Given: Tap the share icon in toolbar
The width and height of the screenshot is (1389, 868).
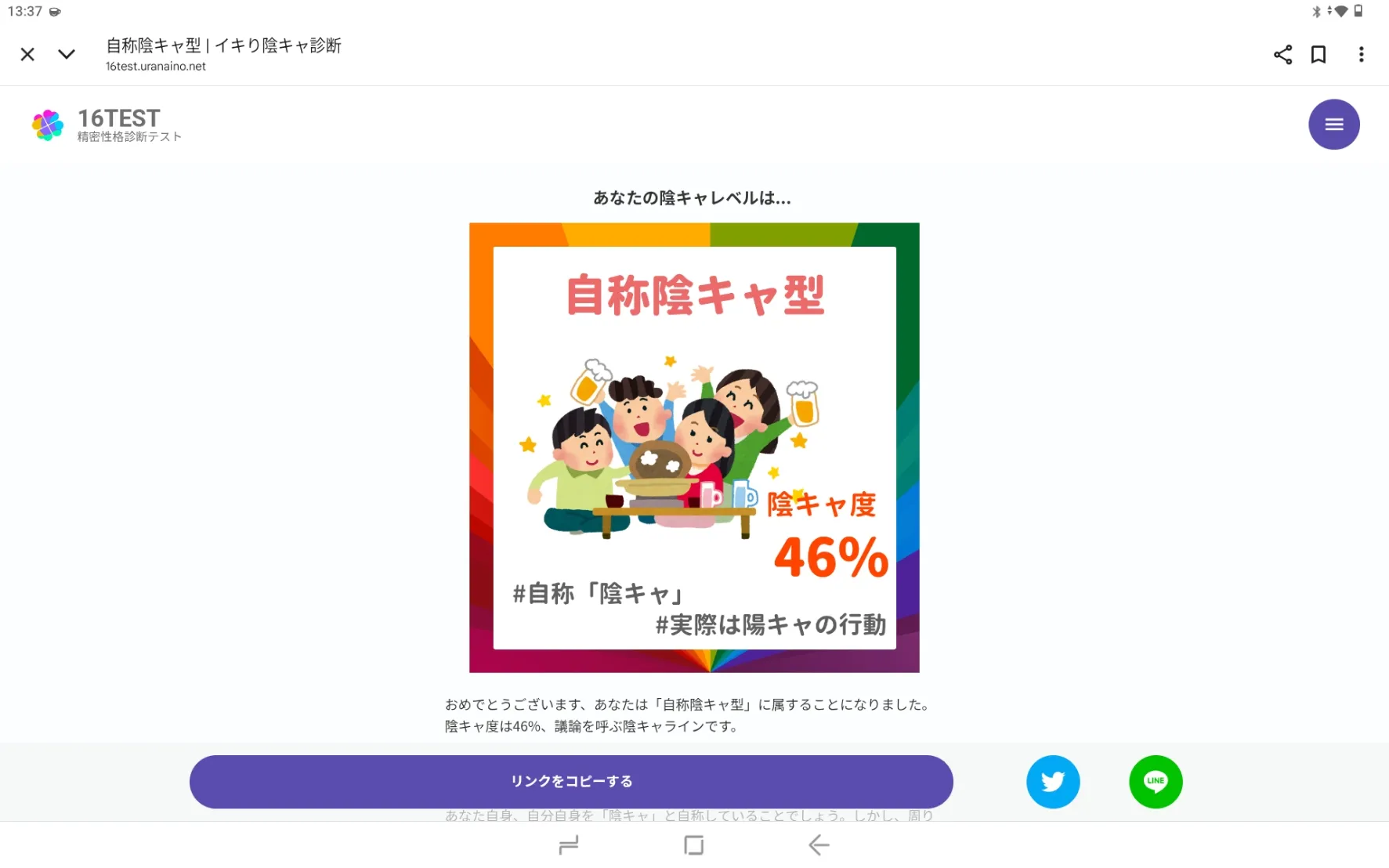Looking at the screenshot, I should [x=1282, y=54].
